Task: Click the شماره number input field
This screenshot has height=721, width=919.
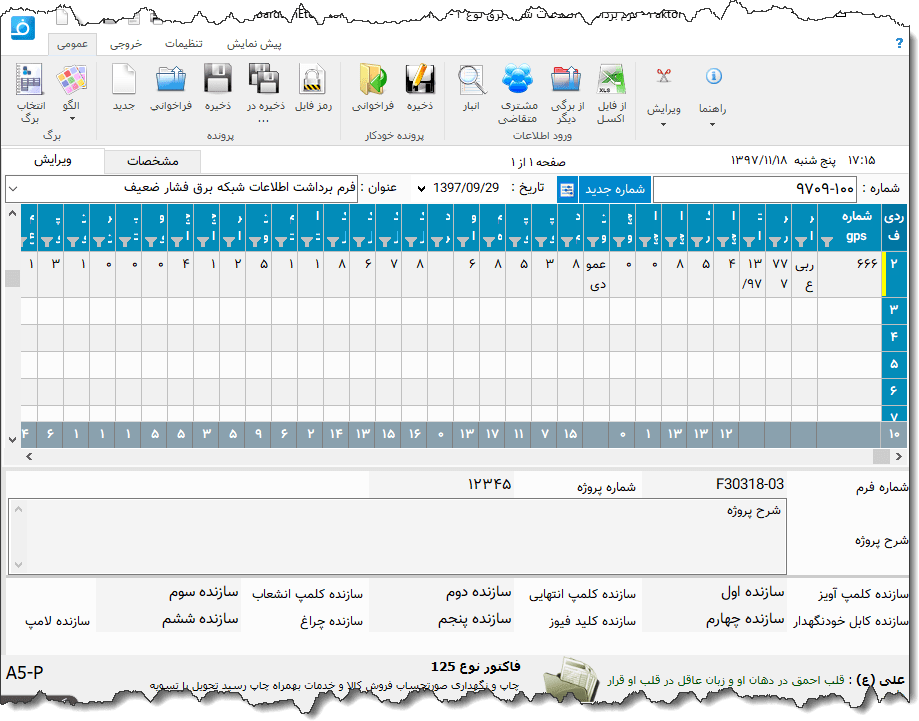Action: point(755,188)
